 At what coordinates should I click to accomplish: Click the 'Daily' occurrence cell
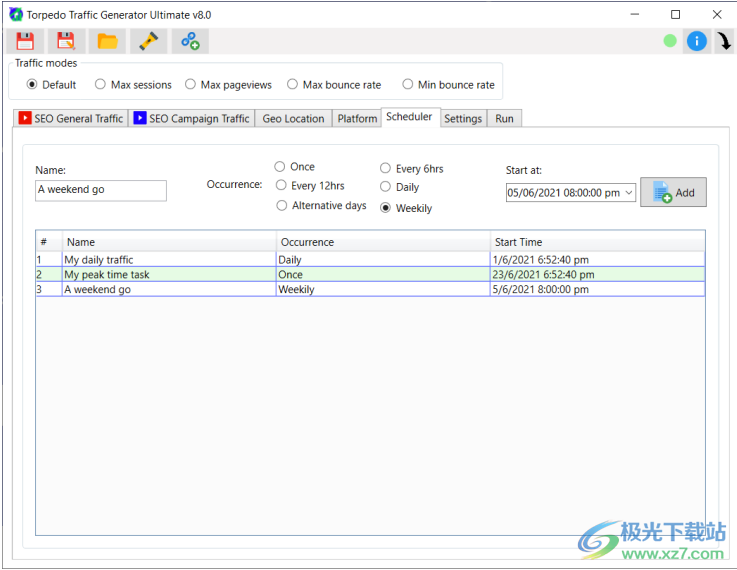383,259
